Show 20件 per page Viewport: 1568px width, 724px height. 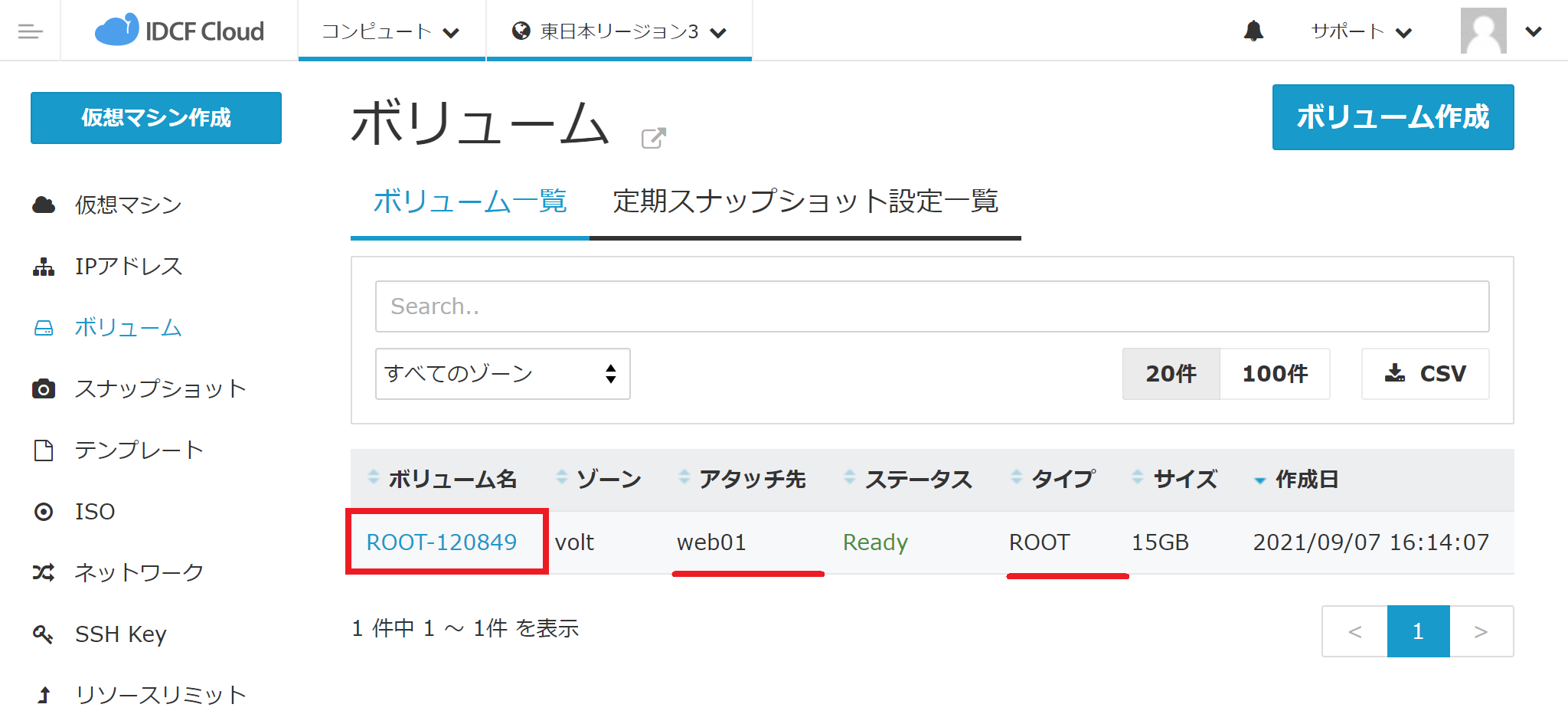pos(1171,374)
